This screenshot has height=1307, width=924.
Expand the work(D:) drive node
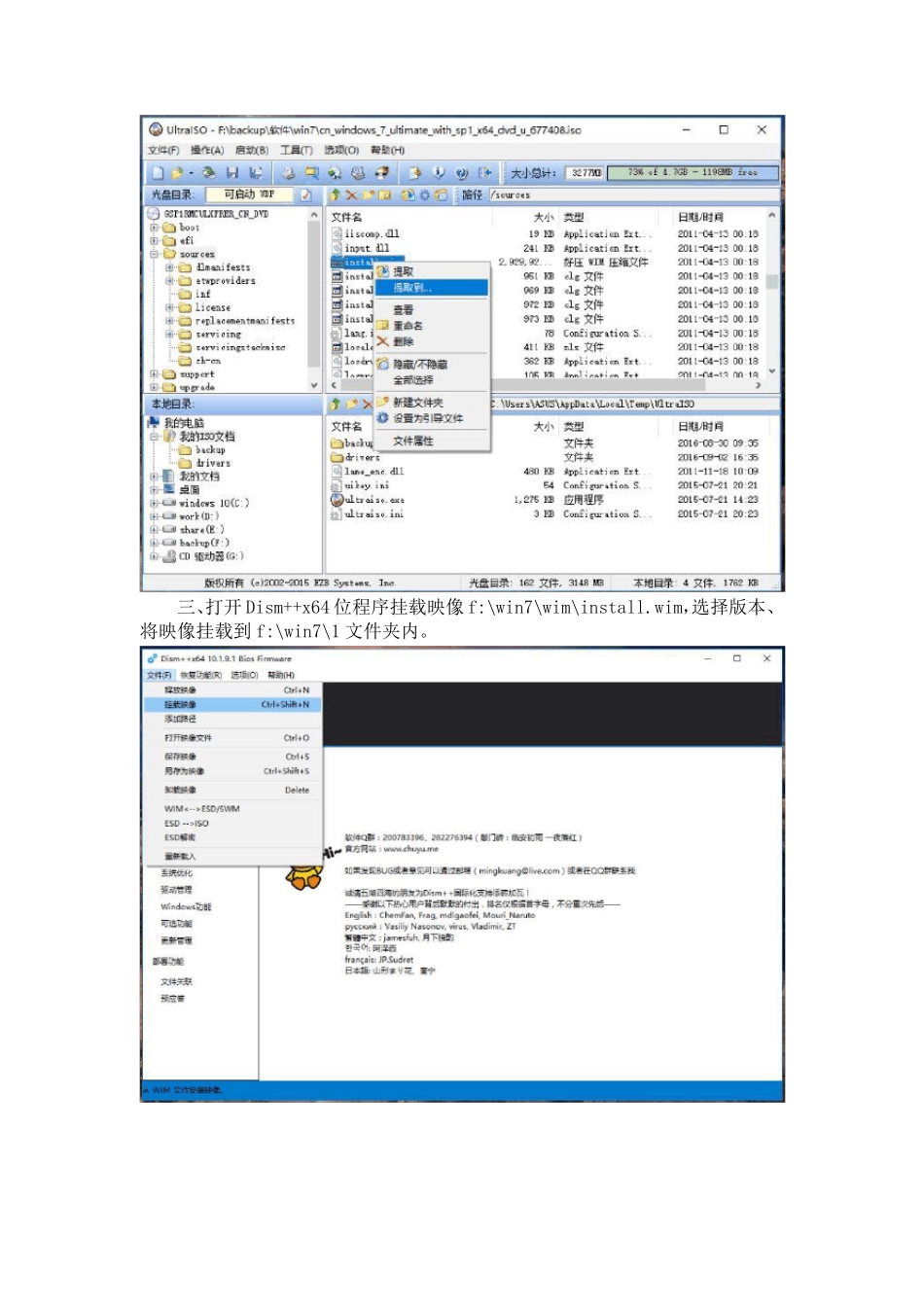point(154,516)
